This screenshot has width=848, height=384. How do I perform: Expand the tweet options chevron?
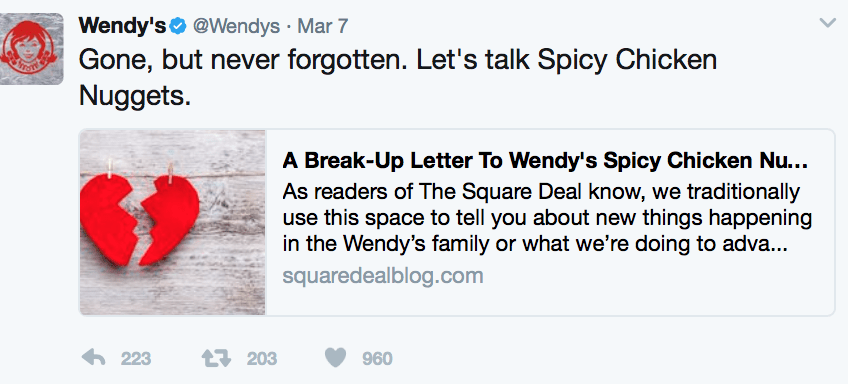click(828, 23)
